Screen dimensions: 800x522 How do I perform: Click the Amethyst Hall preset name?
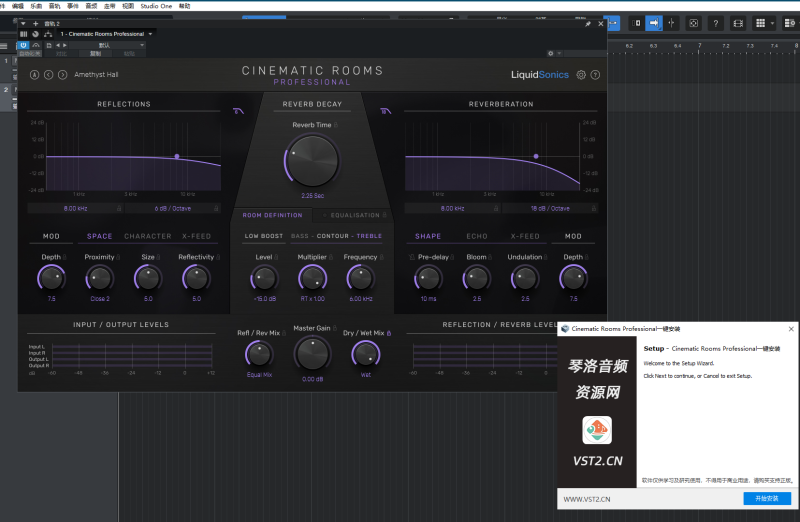coord(96,75)
